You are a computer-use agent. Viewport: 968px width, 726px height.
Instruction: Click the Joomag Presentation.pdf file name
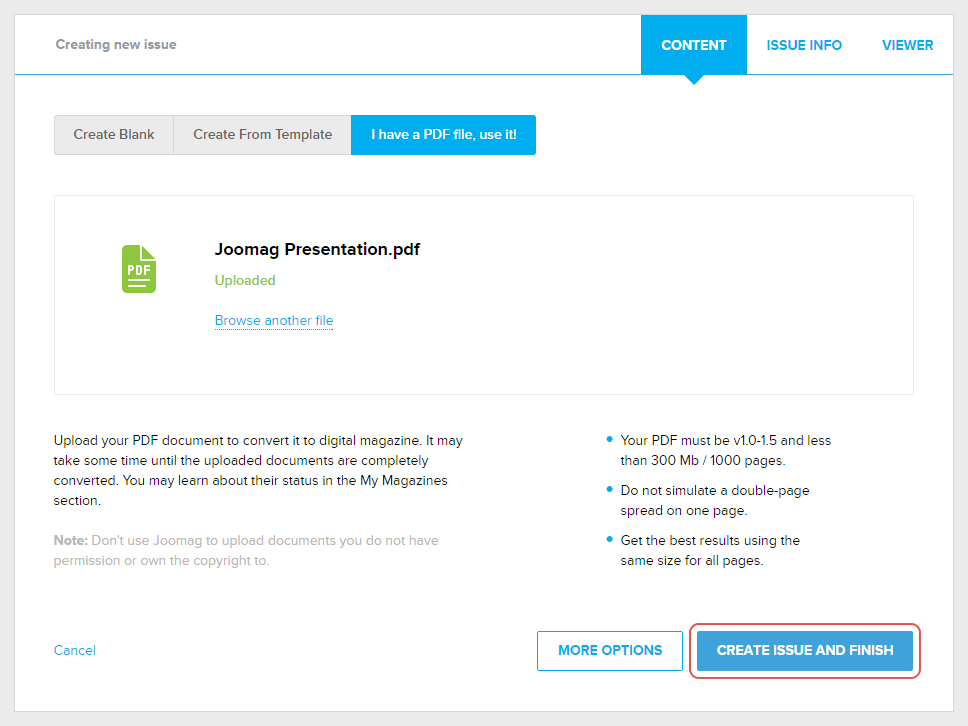[317, 249]
